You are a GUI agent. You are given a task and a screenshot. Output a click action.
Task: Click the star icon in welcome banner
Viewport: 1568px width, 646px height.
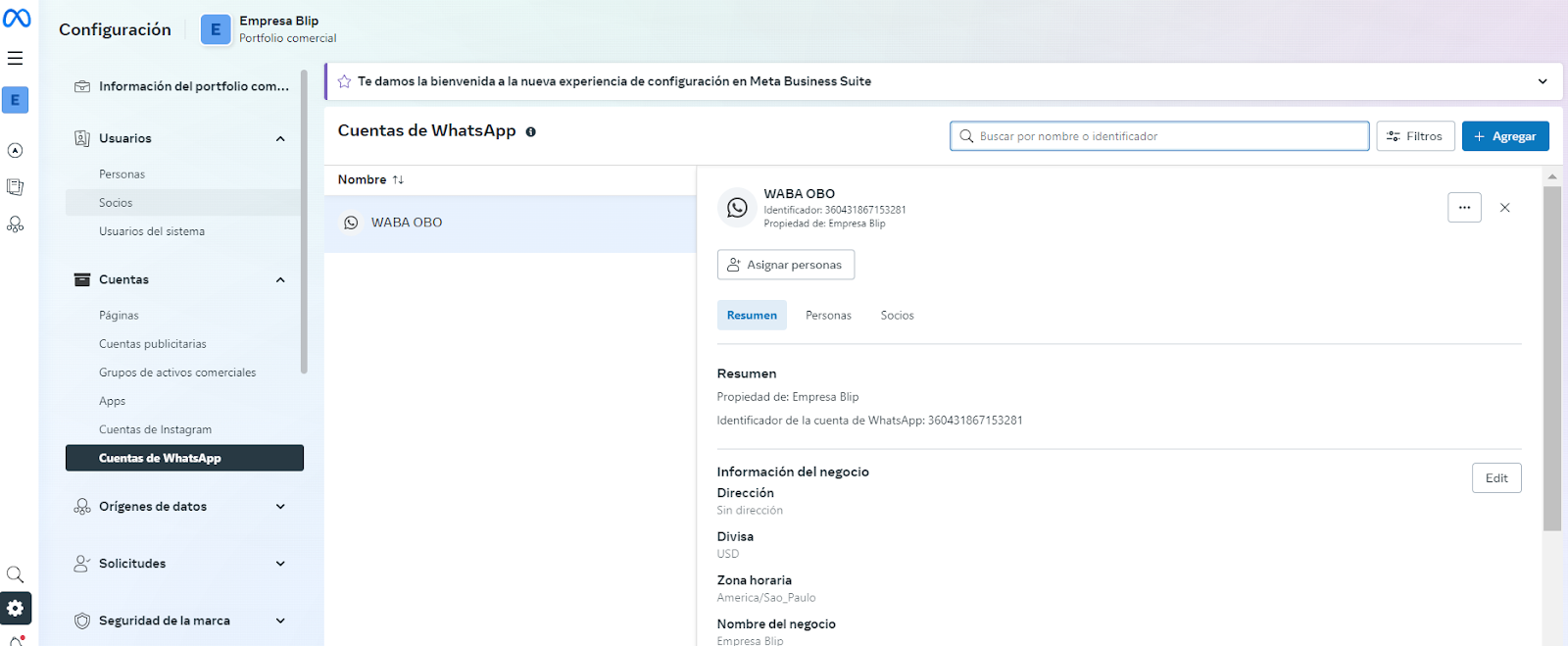click(345, 81)
